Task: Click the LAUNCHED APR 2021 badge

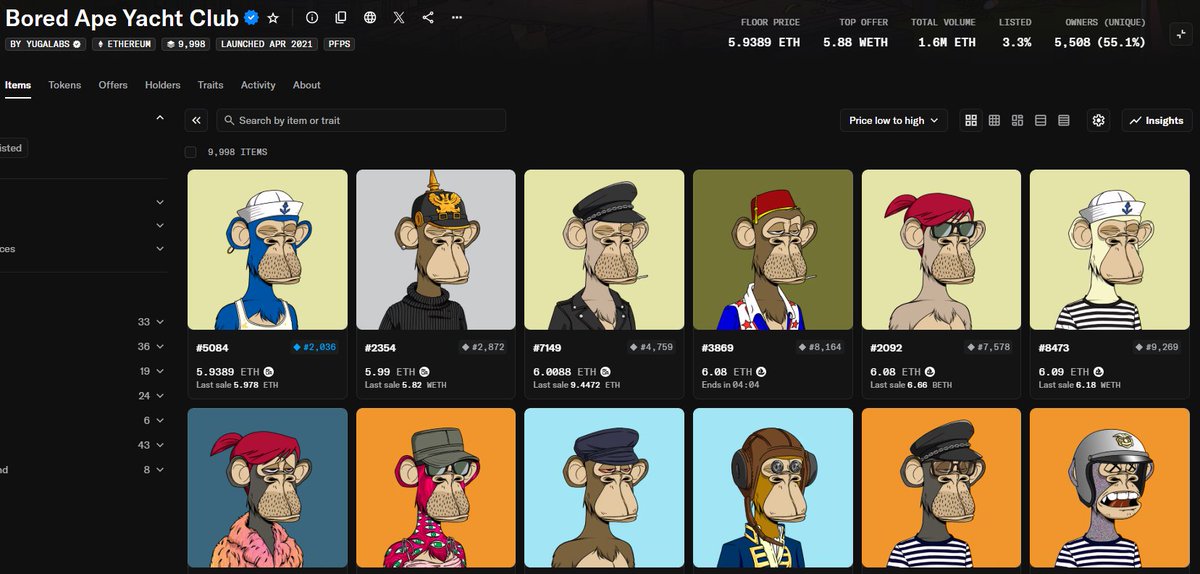Action: pyautogui.click(x=267, y=44)
